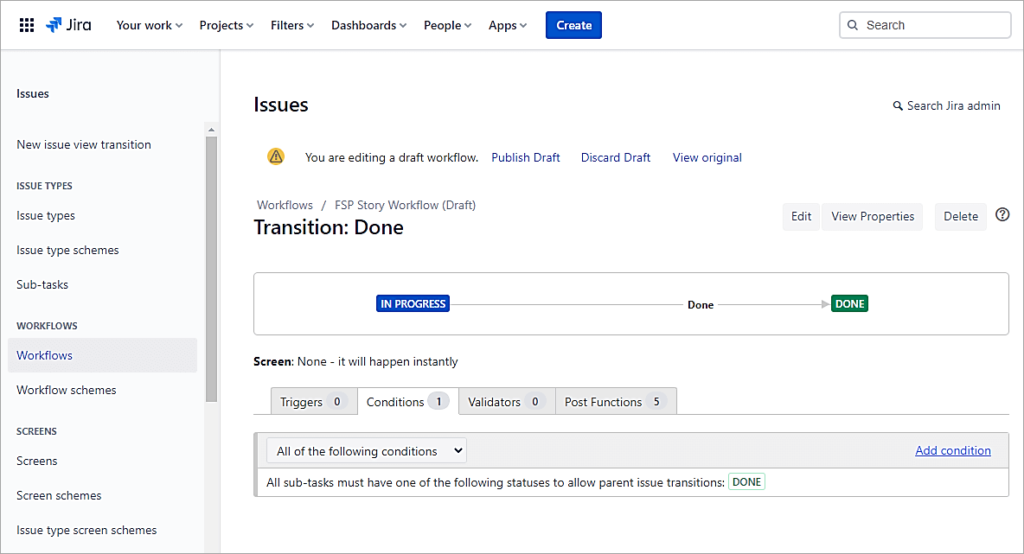Image resolution: width=1024 pixels, height=554 pixels.
Task: Expand the Filters menu
Action: 292,25
